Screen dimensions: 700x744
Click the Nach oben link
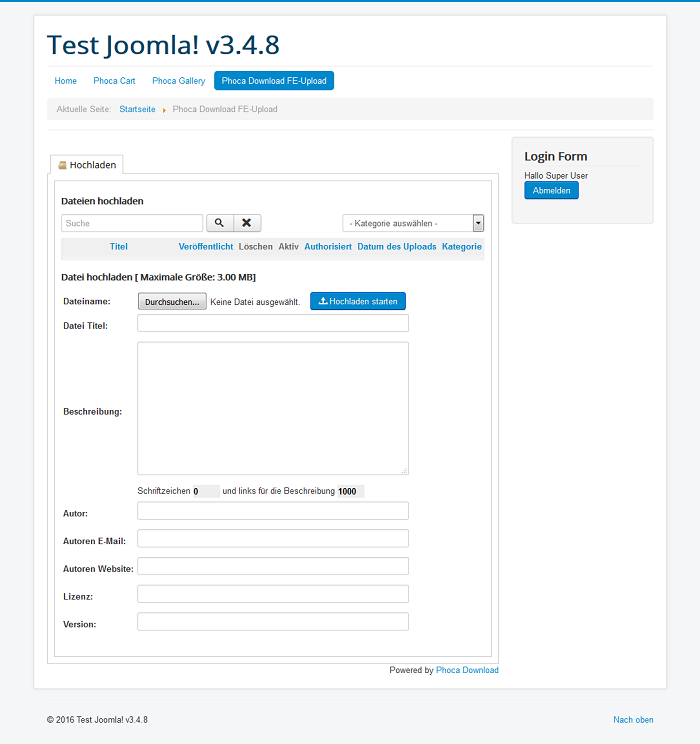click(633, 720)
